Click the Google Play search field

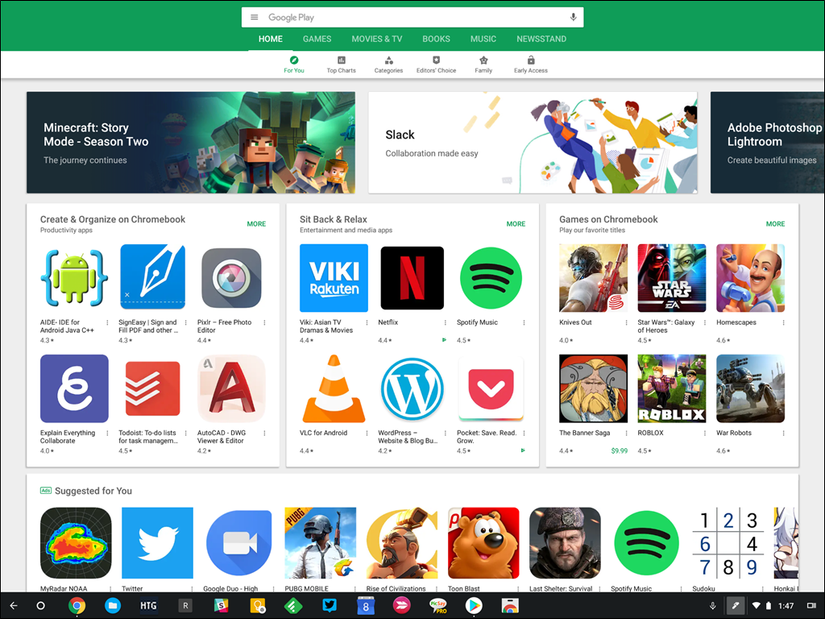pyautogui.click(x=412, y=17)
